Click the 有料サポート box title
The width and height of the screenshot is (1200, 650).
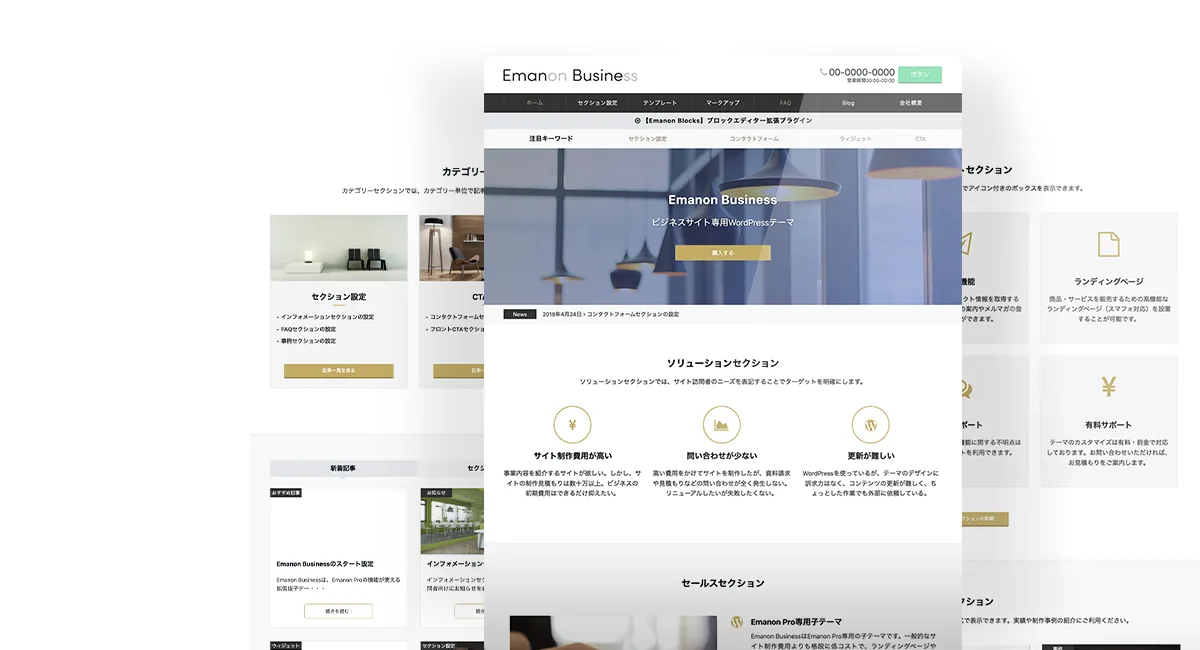coord(1109,425)
